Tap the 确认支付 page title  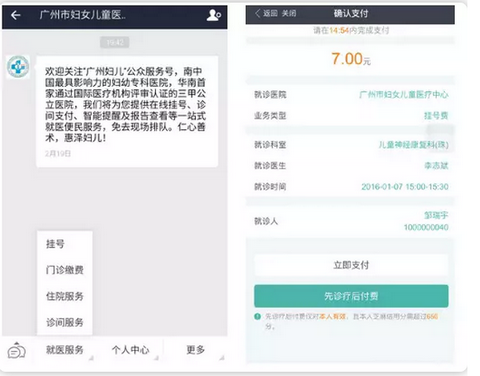coord(351,14)
